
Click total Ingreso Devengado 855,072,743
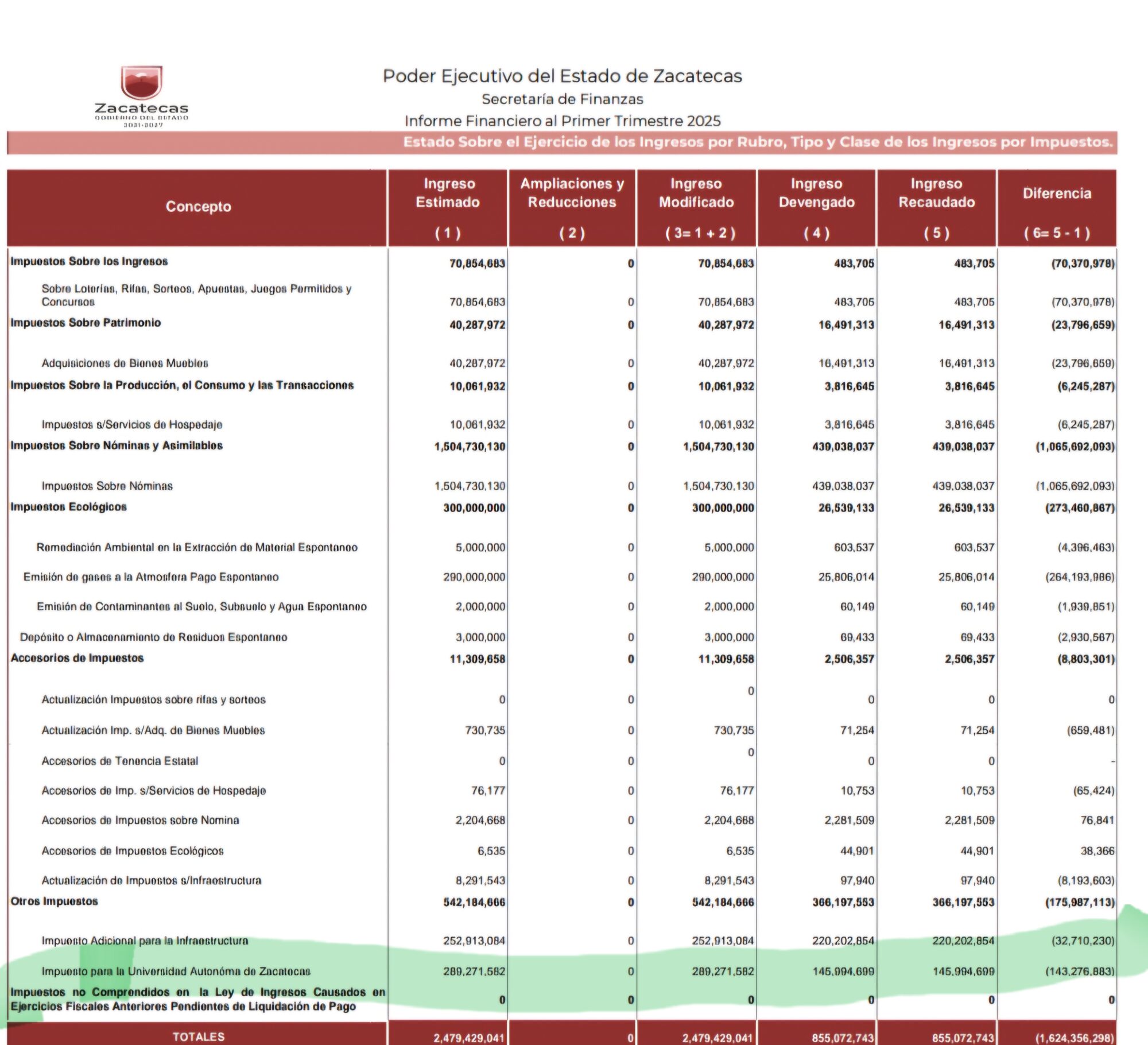click(843, 1038)
